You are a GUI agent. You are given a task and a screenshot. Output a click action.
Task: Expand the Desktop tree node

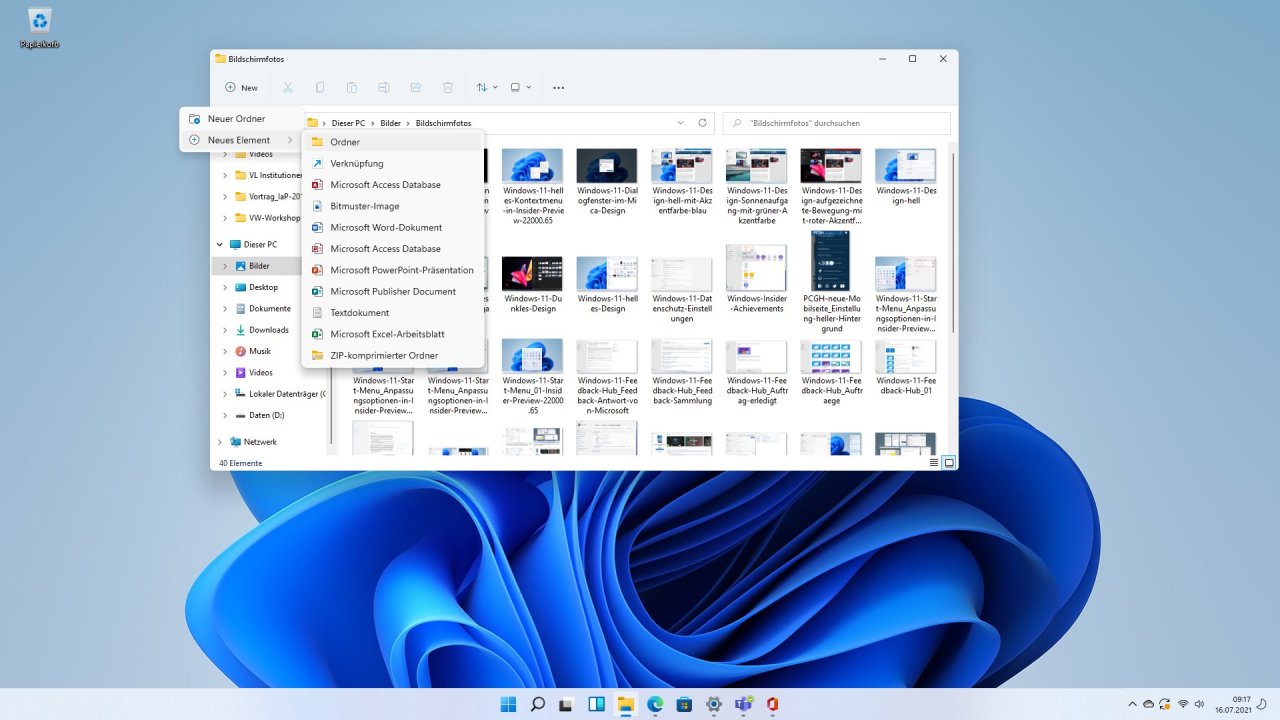click(x=225, y=287)
